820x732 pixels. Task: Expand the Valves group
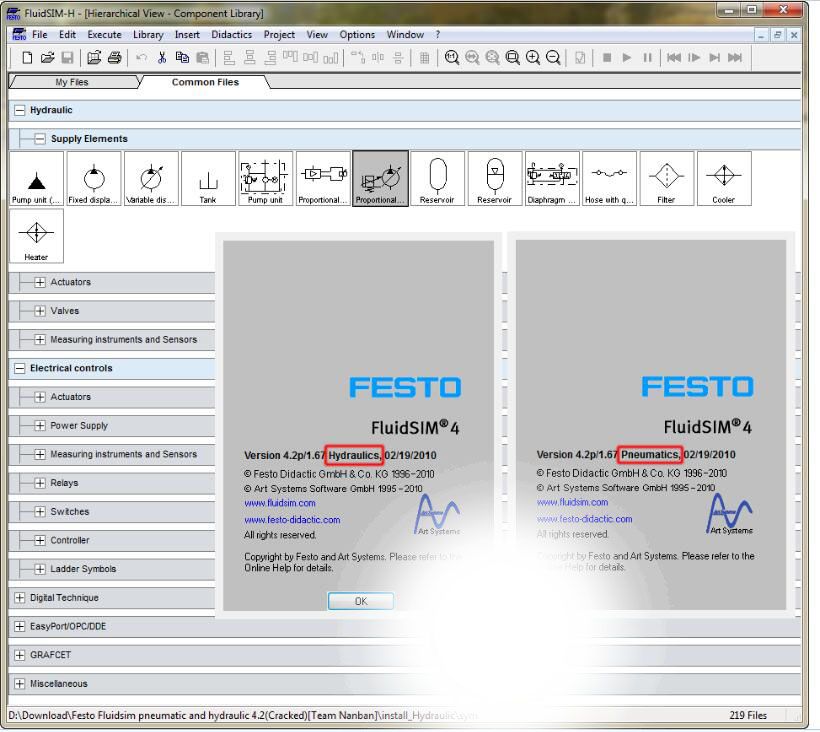point(40,311)
